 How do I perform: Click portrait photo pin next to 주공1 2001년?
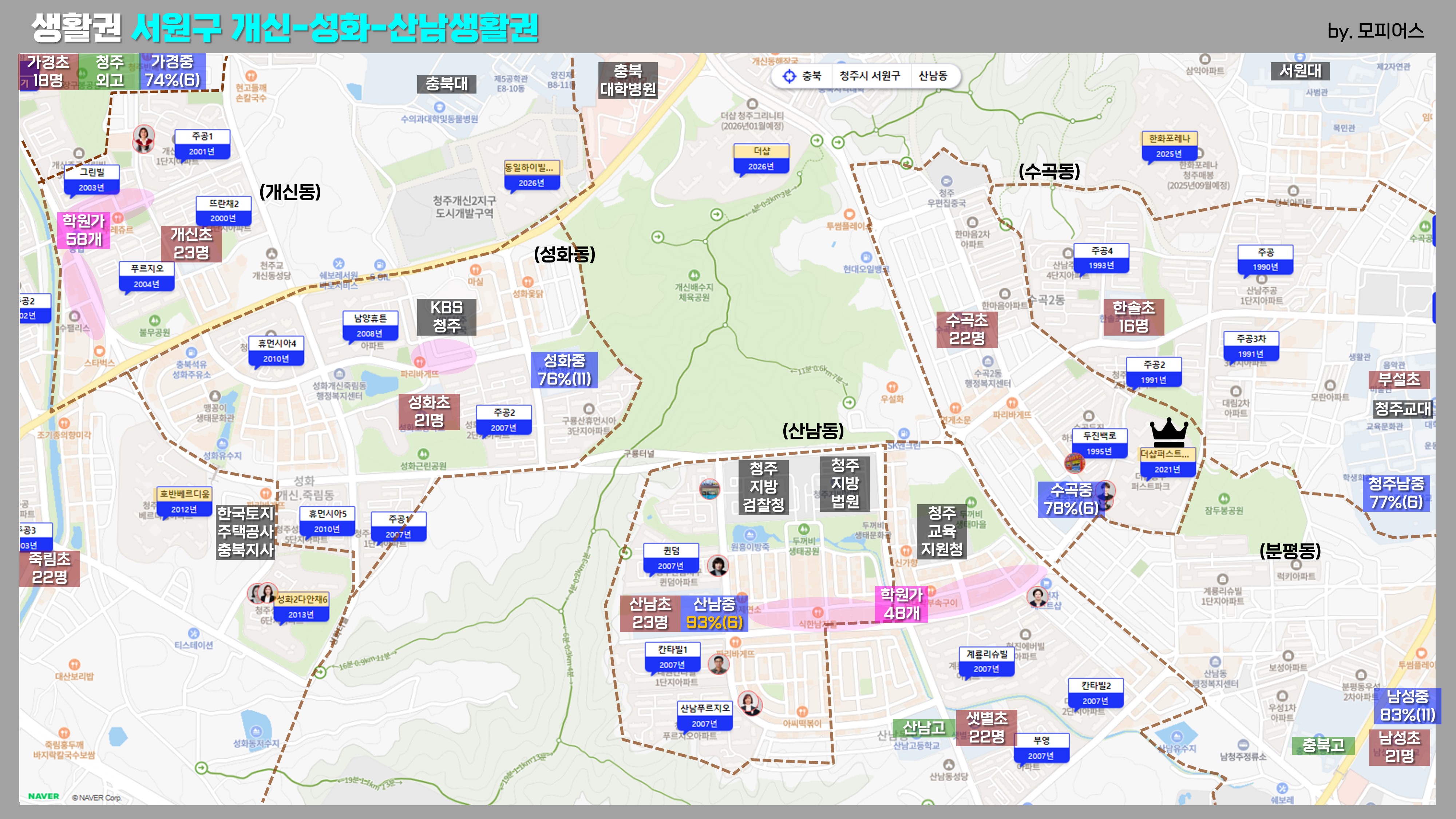point(143,138)
